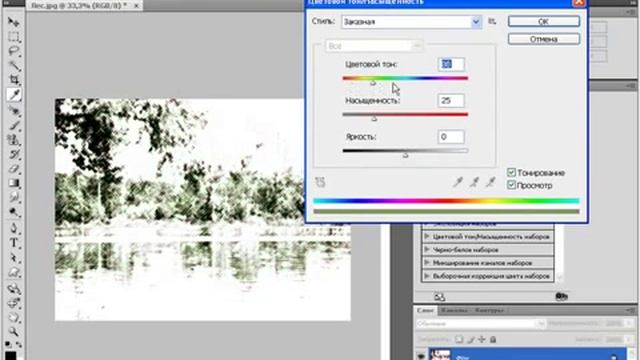This screenshot has height=360, width=640.
Task: Click the Насыщенность saturation slider
Action: [x=405, y=116]
